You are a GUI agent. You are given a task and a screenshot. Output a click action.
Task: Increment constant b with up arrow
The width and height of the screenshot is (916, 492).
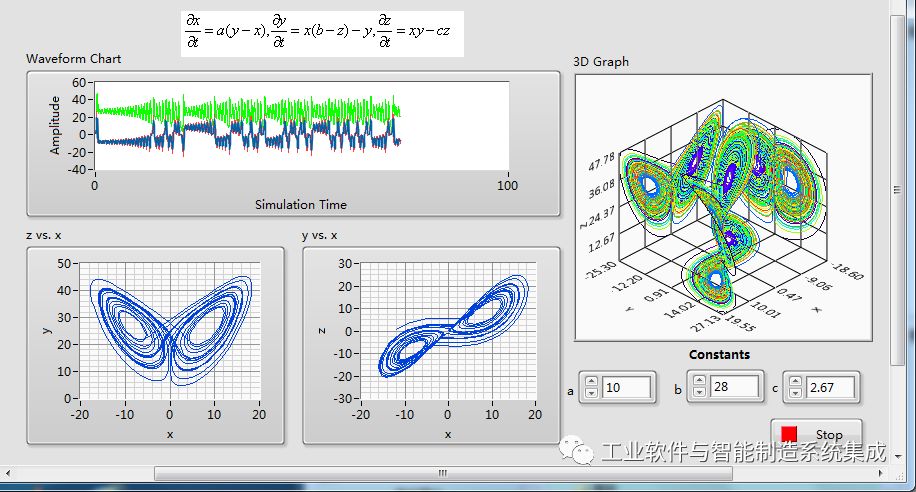tap(699, 381)
